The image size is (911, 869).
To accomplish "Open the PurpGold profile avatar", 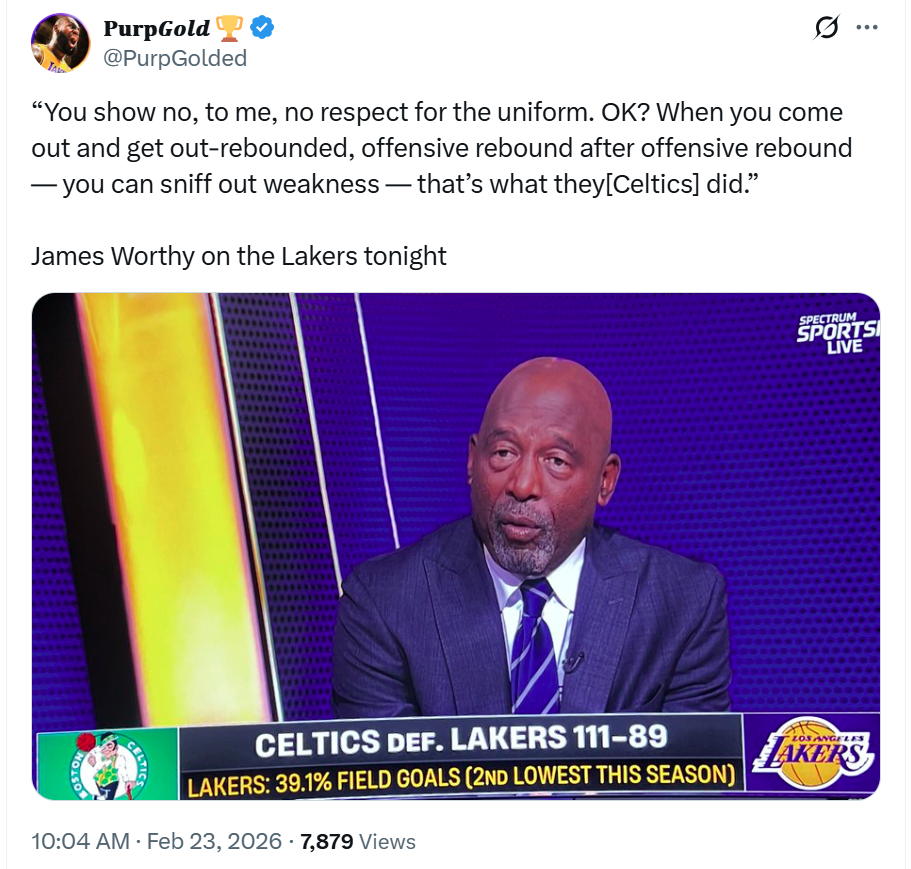I will (x=60, y=43).
